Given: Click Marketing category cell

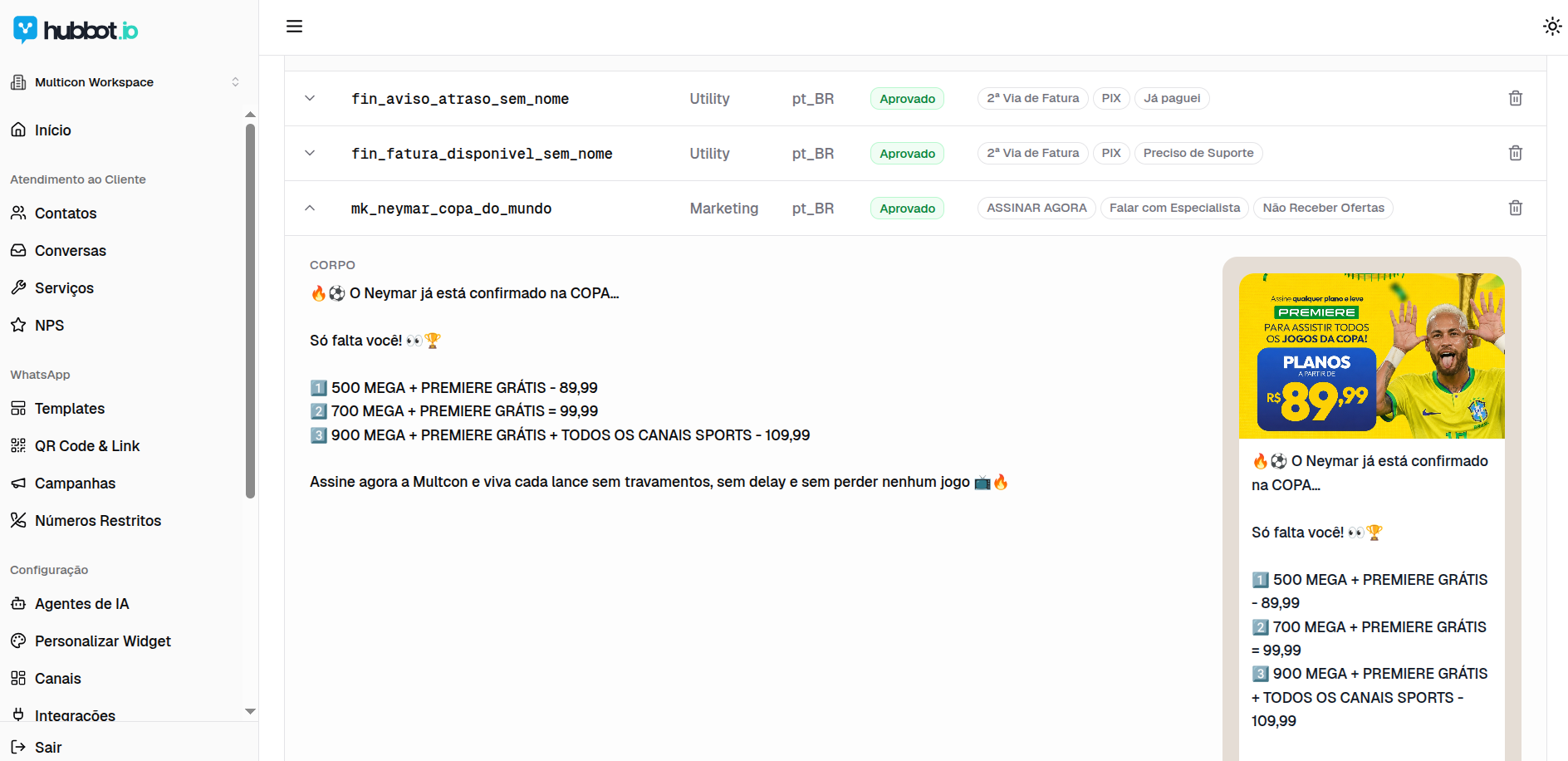Looking at the screenshot, I should (724, 209).
